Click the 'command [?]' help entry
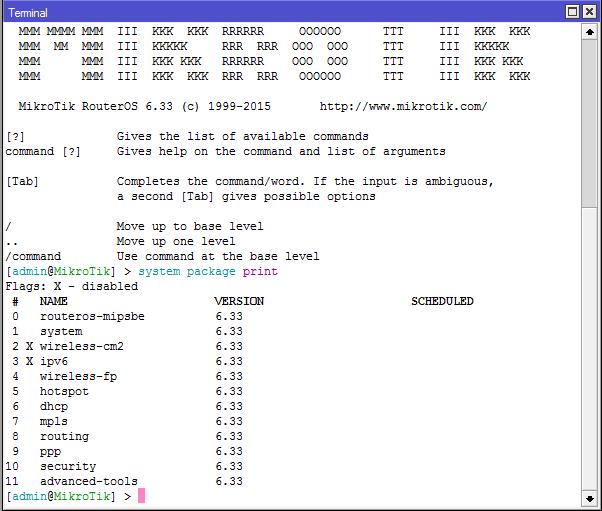 coord(43,151)
